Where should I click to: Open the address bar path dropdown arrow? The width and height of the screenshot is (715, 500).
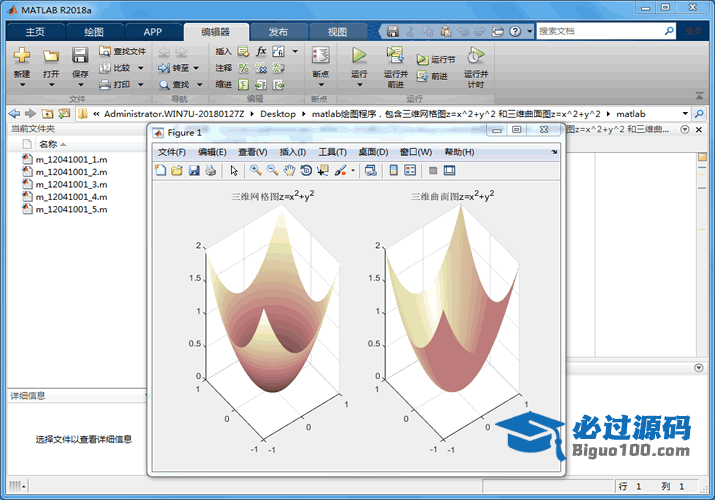pos(685,113)
